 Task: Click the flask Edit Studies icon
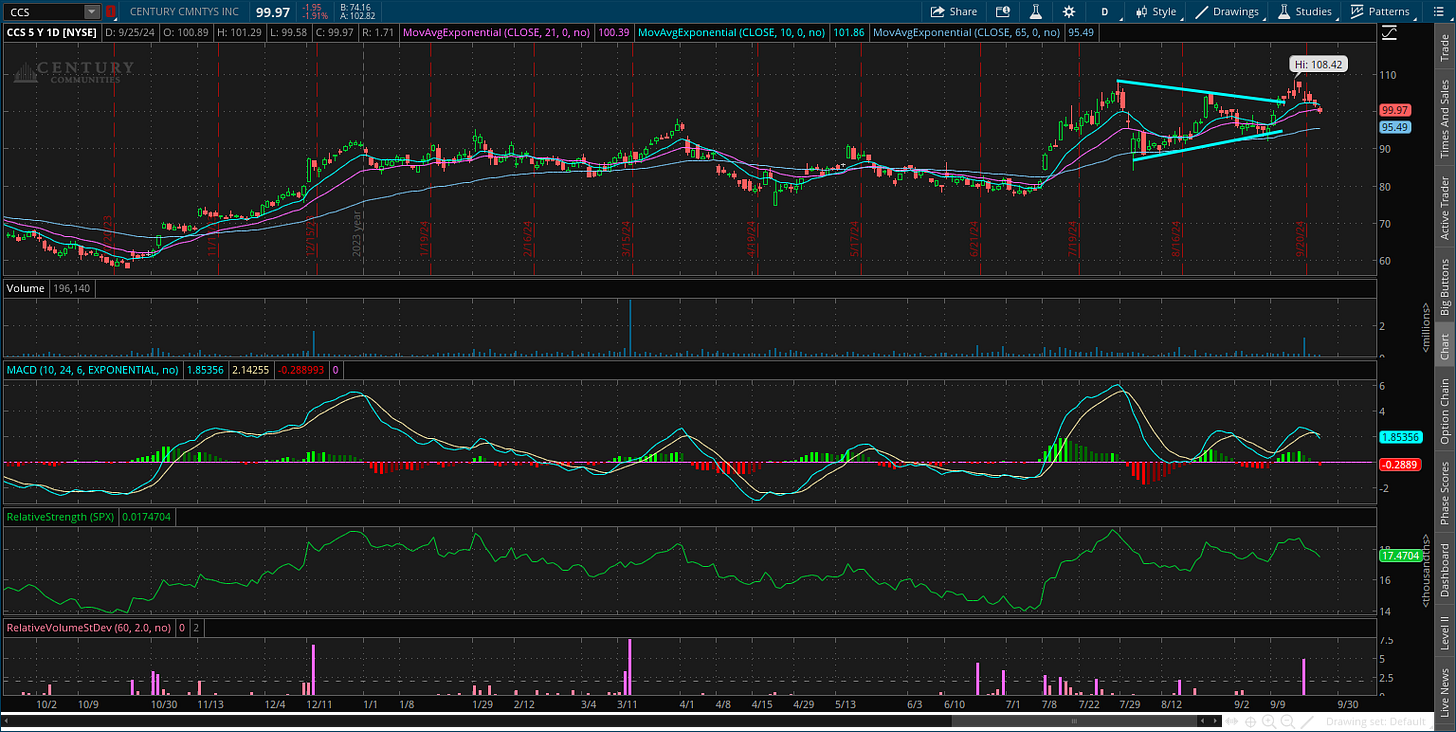[x=1037, y=12]
